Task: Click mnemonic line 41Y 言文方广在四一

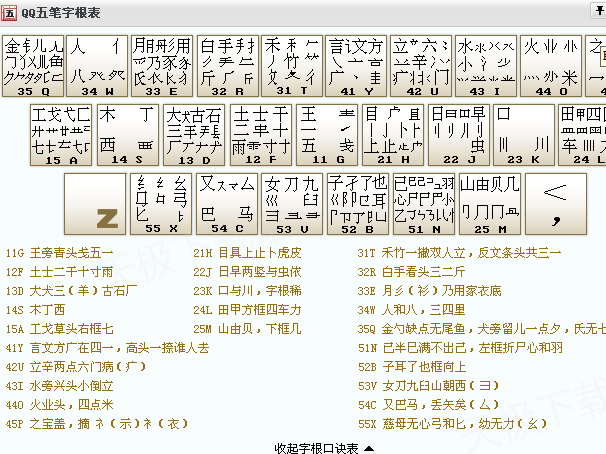Action: coord(107,348)
